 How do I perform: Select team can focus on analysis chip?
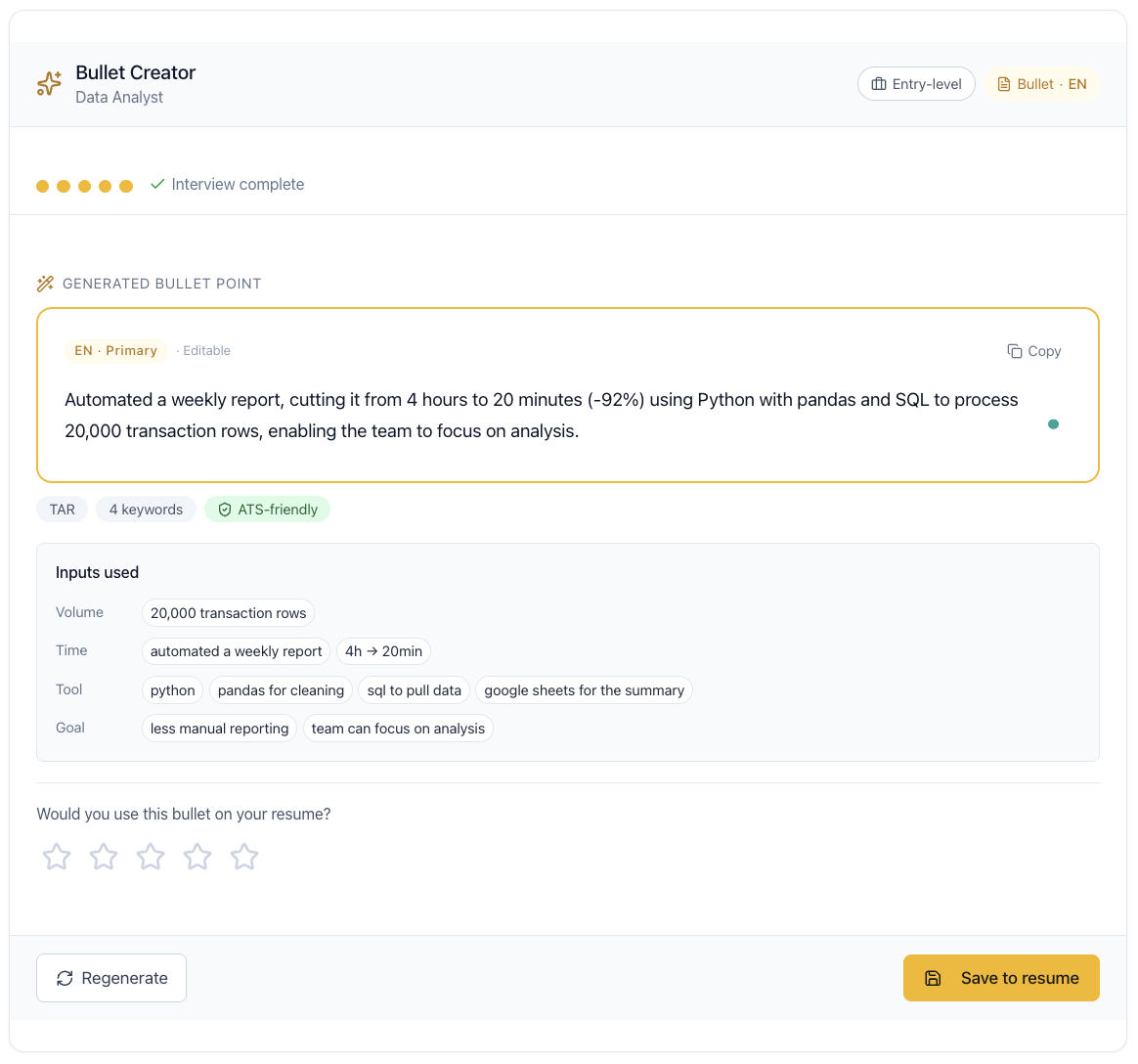(x=398, y=729)
